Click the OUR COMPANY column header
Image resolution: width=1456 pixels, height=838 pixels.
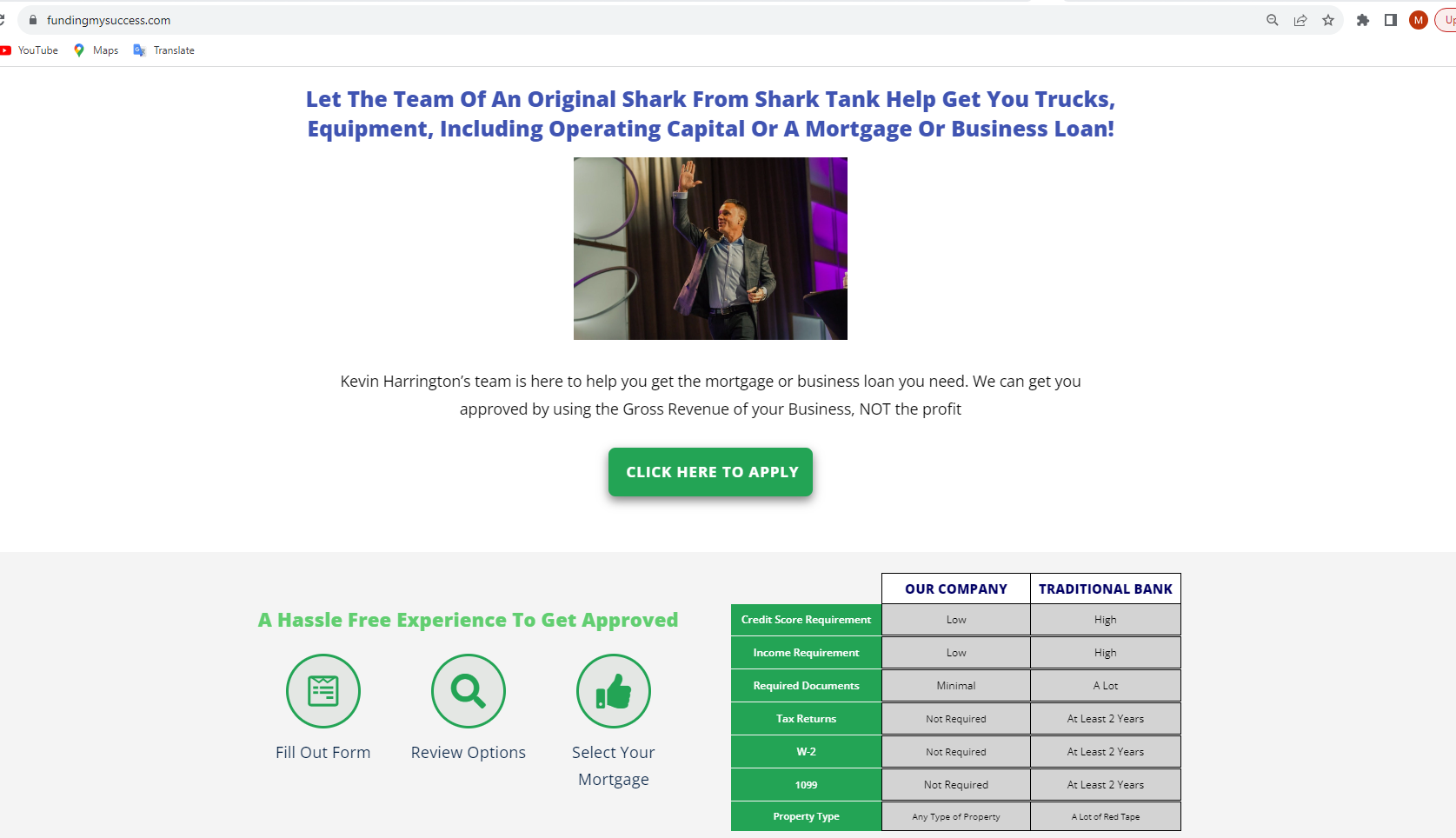point(956,589)
